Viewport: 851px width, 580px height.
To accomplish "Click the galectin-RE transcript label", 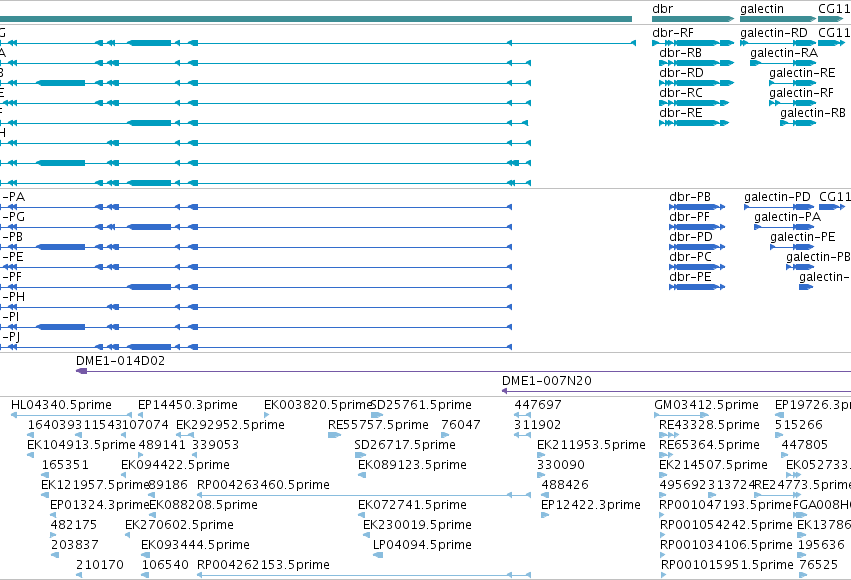I will click(x=802, y=73).
